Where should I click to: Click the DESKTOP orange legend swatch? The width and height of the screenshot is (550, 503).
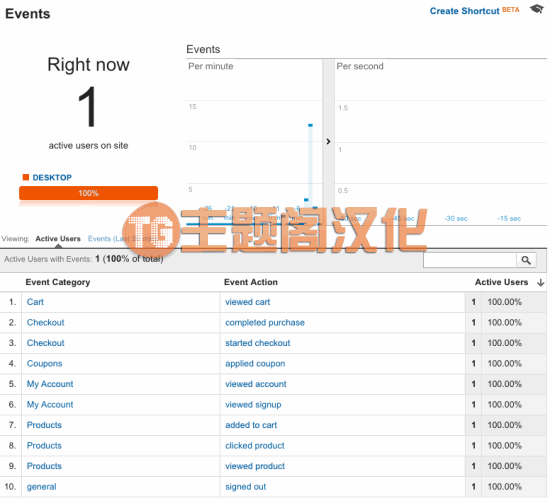tap(26, 177)
